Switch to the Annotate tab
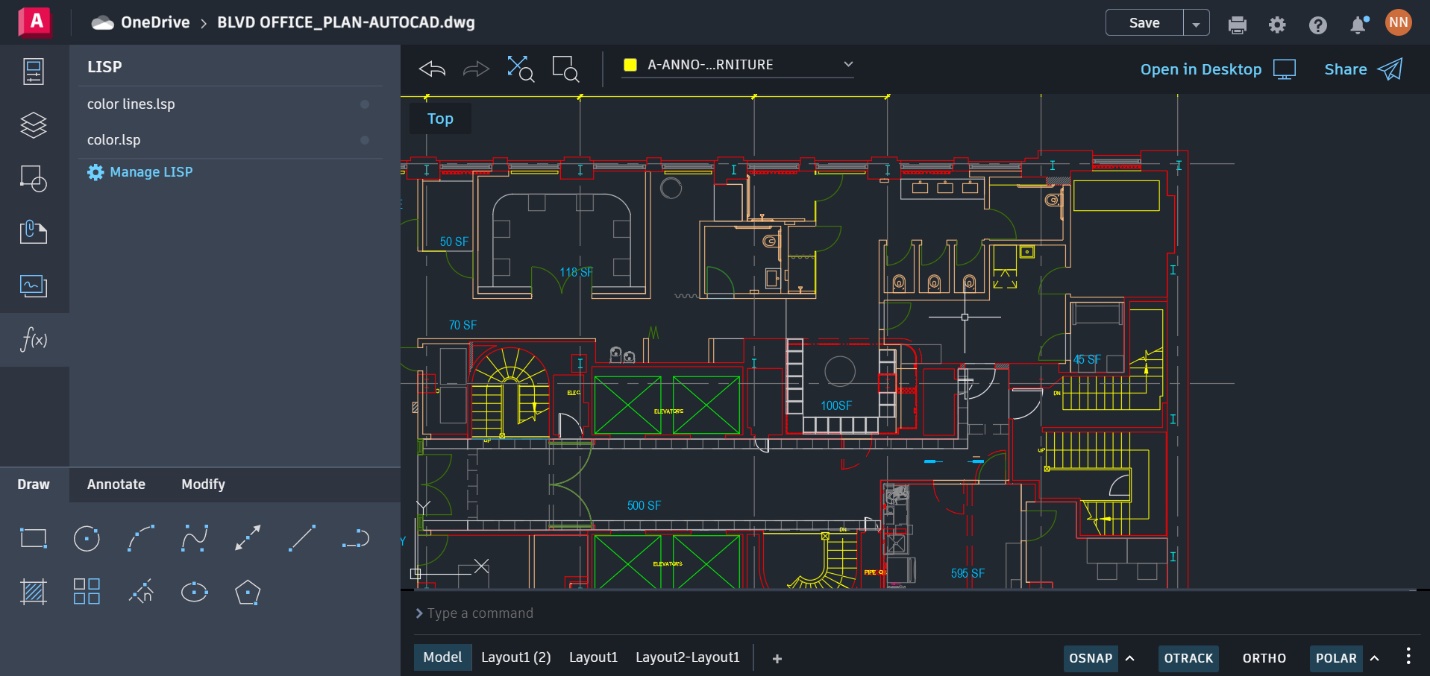Image resolution: width=1430 pixels, height=676 pixels. (115, 484)
